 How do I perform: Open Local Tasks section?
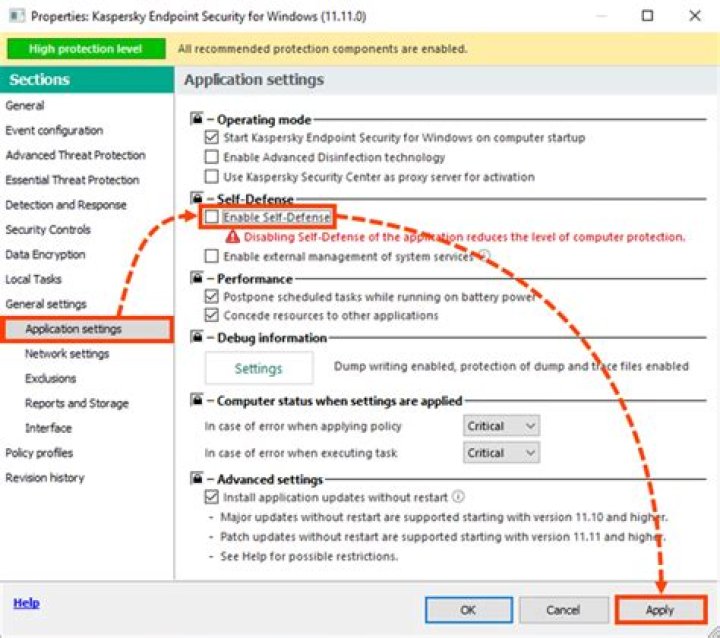click(x=33, y=279)
